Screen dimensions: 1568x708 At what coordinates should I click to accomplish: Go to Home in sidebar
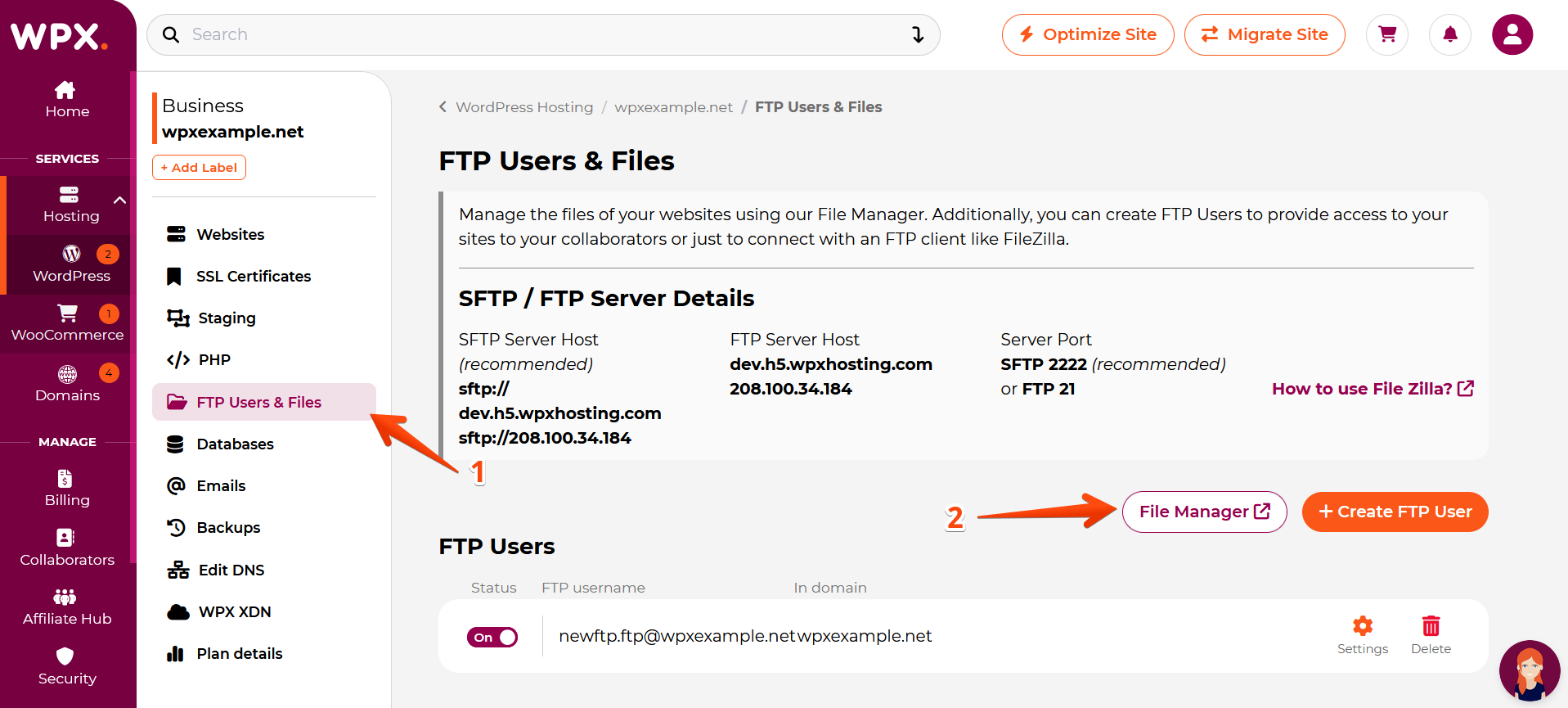pyautogui.click(x=67, y=100)
